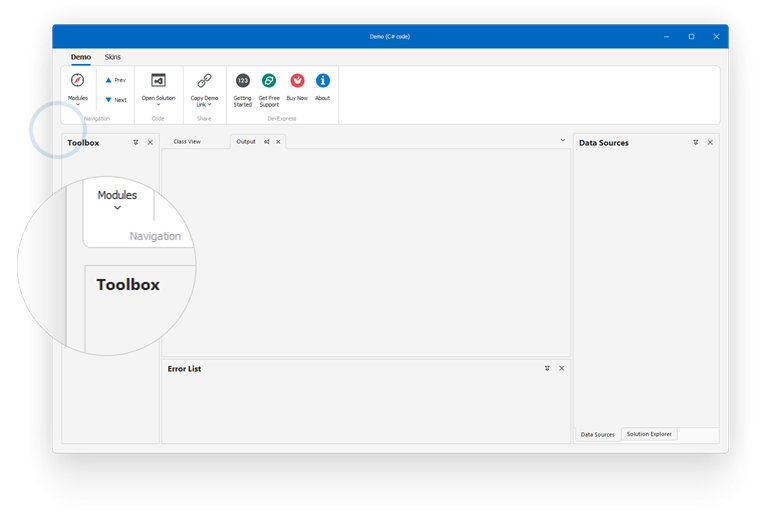
Task: Pin the Output tab
Action: pyautogui.click(x=267, y=142)
